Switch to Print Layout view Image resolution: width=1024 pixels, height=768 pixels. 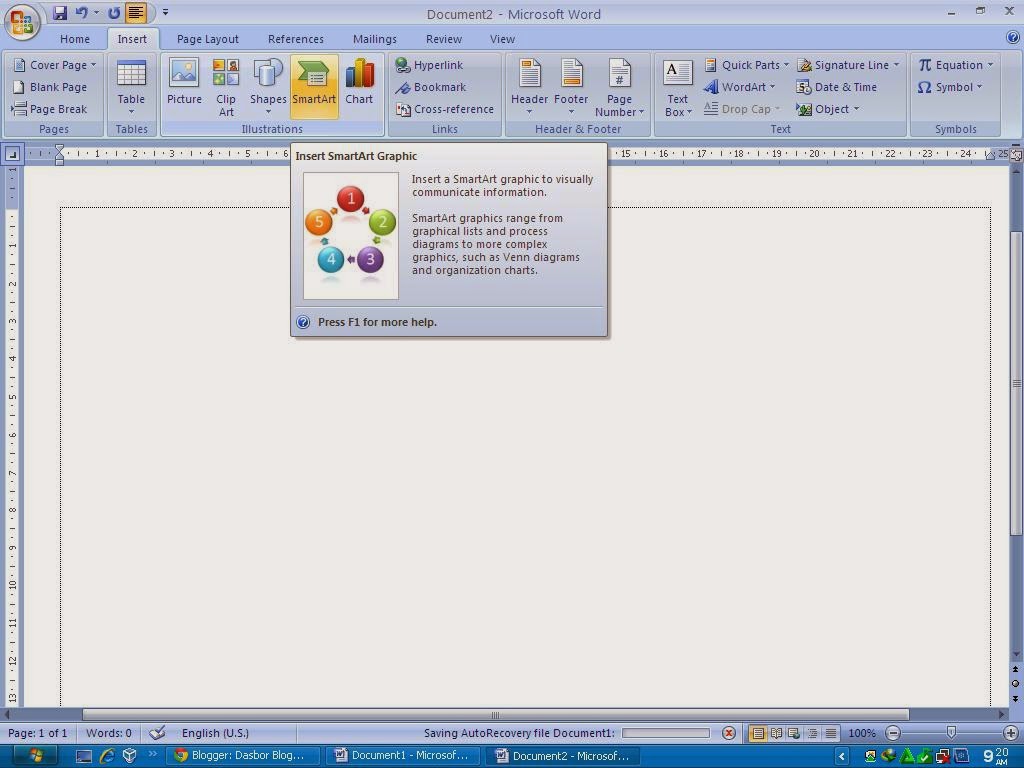click(x=758, y=733)
